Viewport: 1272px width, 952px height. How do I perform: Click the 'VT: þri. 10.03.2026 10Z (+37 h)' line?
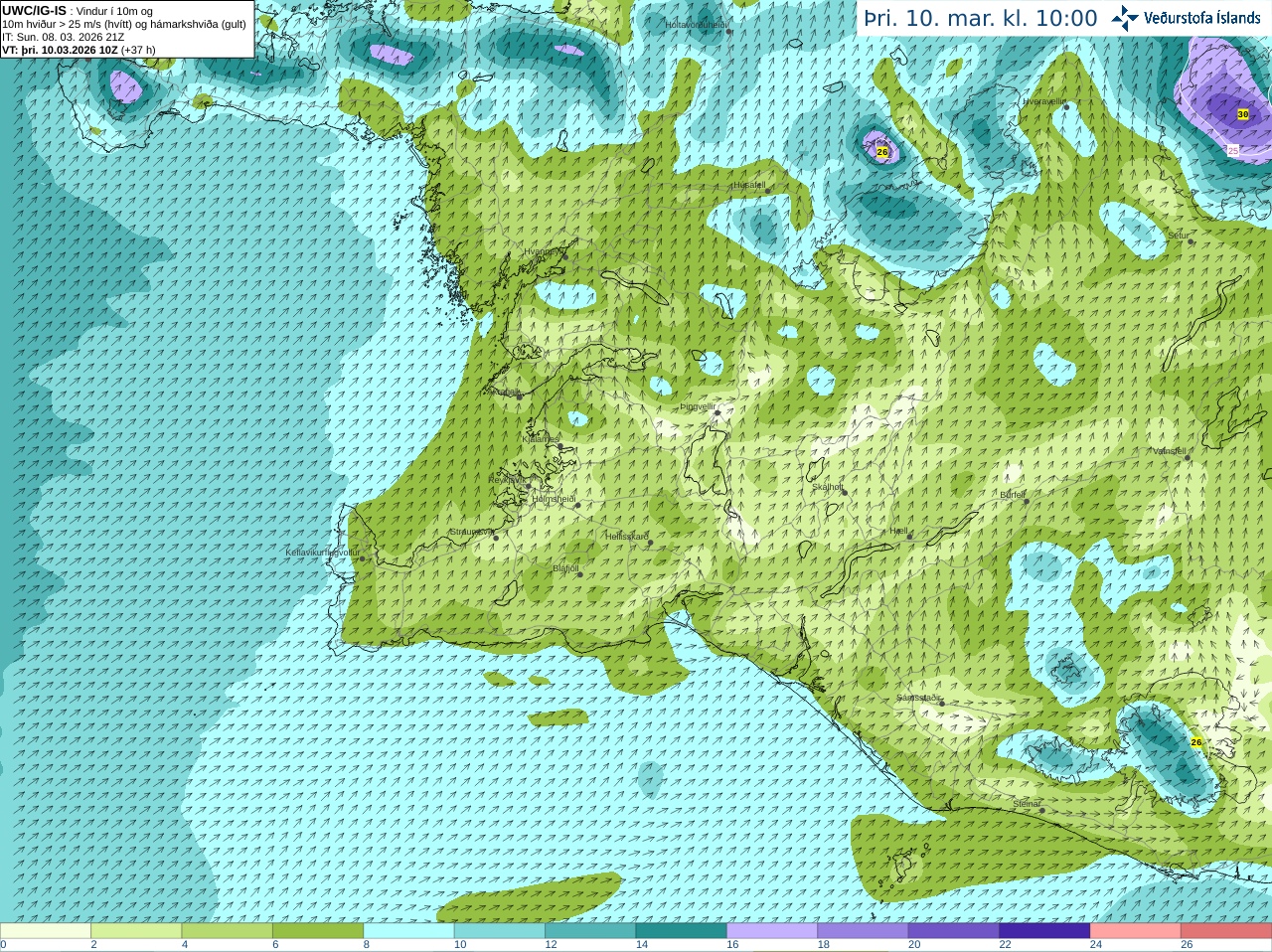point(79,50)
